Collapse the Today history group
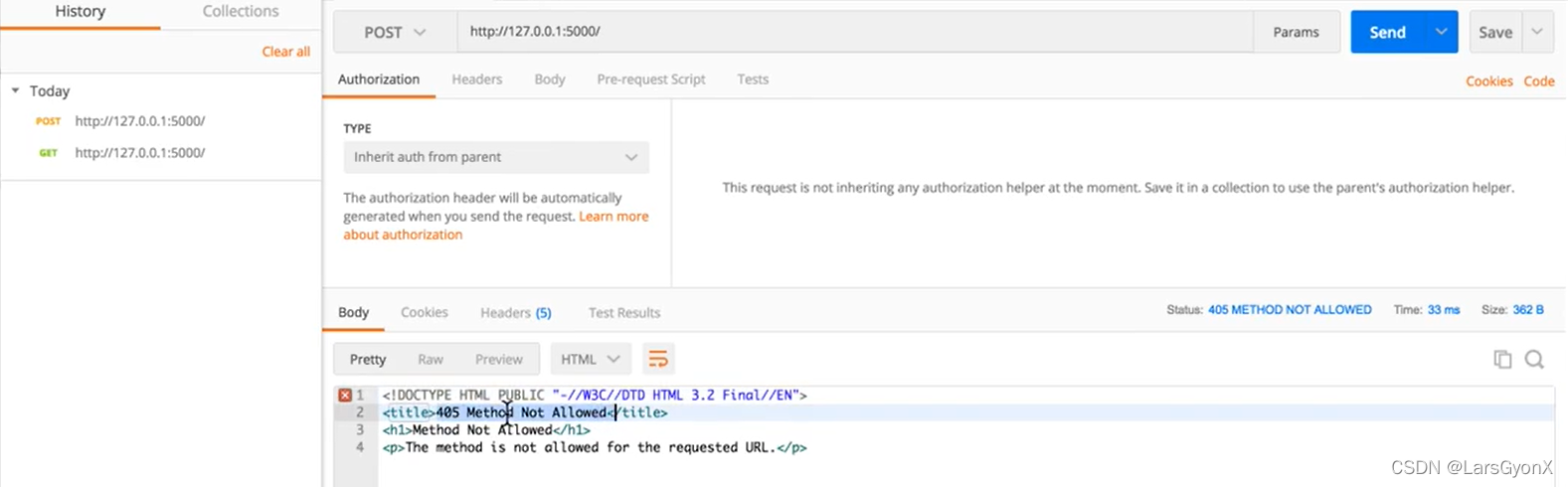 click(15, 90)
